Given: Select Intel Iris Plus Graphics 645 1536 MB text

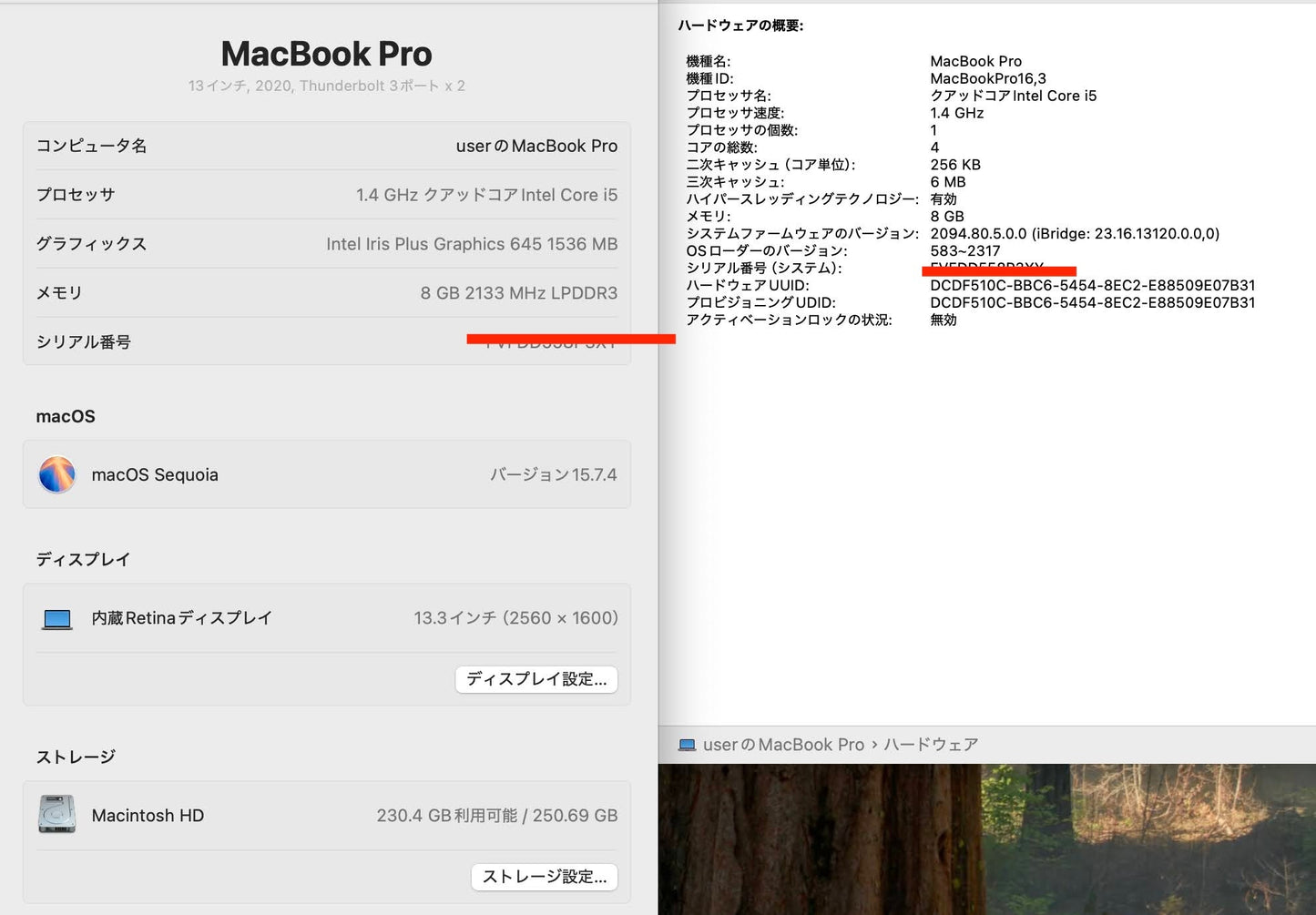Looking at the screenshot, I should pyautogui.click(x=472, y=244).
